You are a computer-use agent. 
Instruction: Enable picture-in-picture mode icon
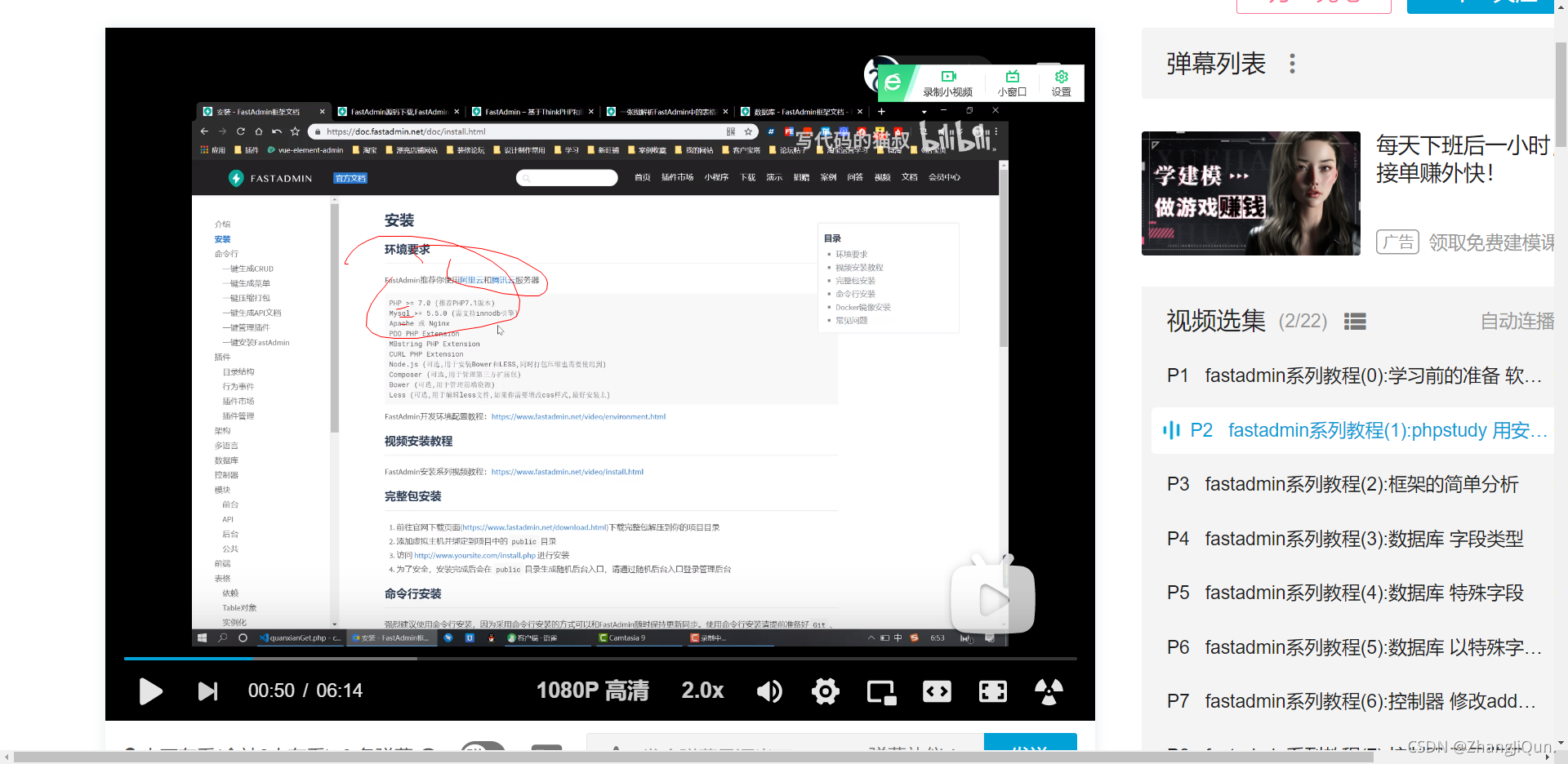click(x=881, y=692)
